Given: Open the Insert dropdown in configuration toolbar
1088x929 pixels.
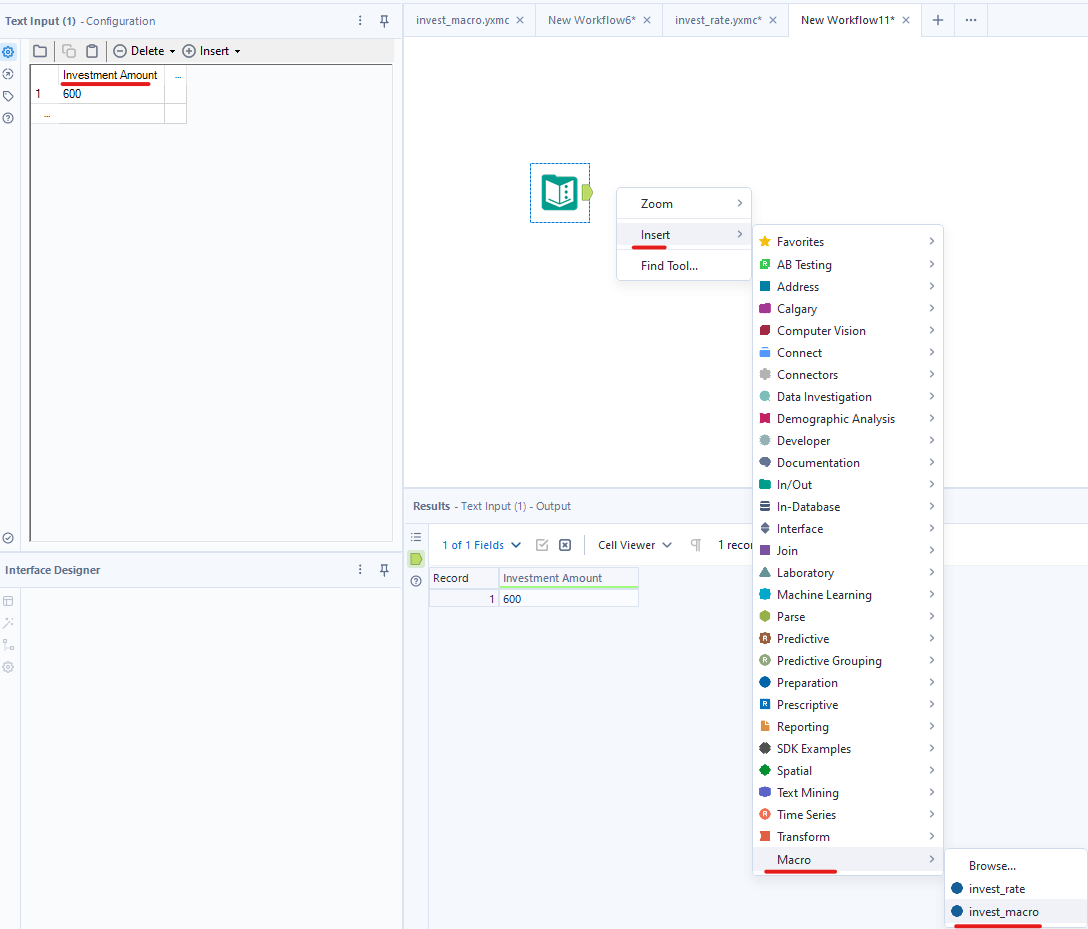Looking at the screenshot, I should (x=211, y=51).
